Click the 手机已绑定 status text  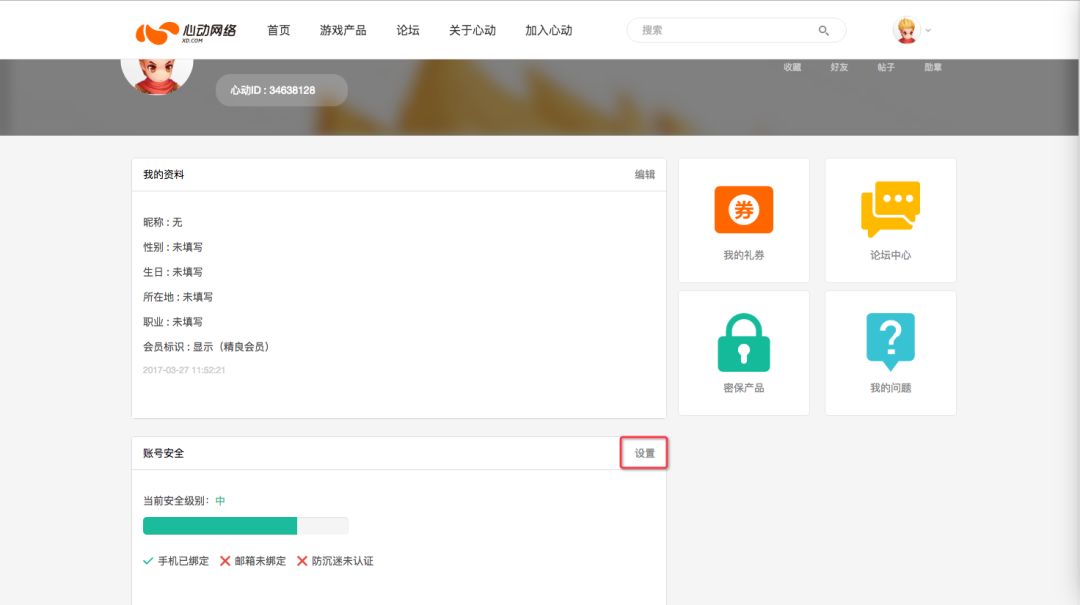point(183,561)
